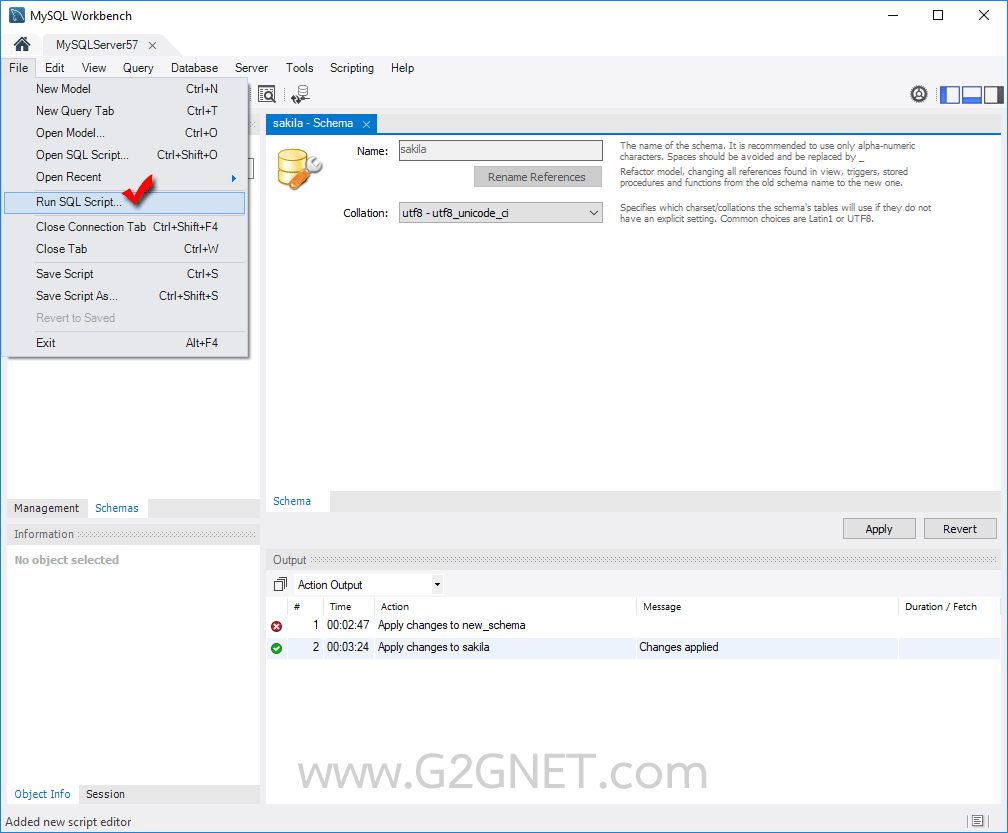Open the Edit menu

(55, 67)
